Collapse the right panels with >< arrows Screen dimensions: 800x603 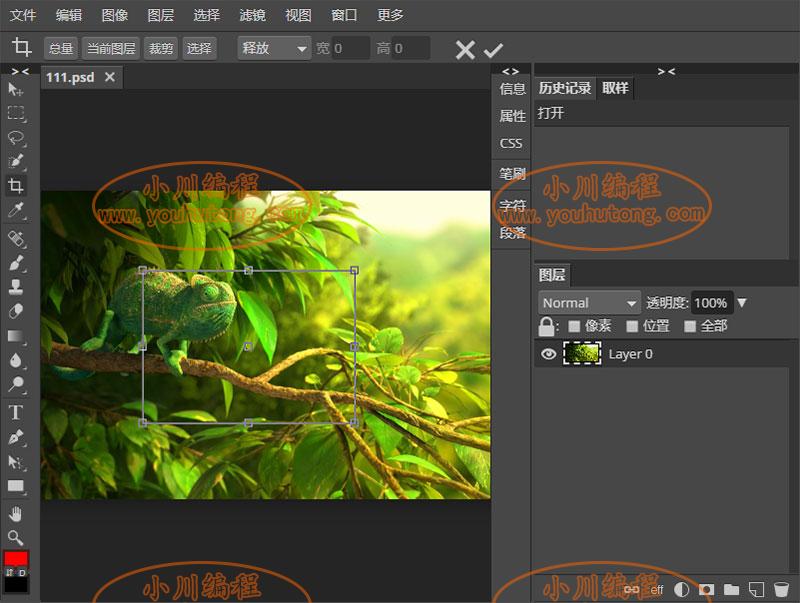click(x=666, y=71)
